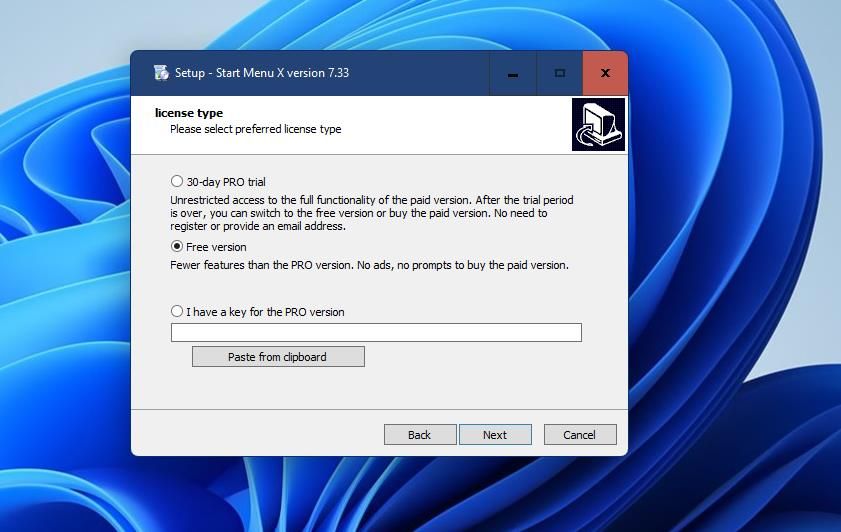The width and height of the screenshot is (841, 532).
Task: Click 'Please select preferred license type' text
Action: [x=255, y=129]
